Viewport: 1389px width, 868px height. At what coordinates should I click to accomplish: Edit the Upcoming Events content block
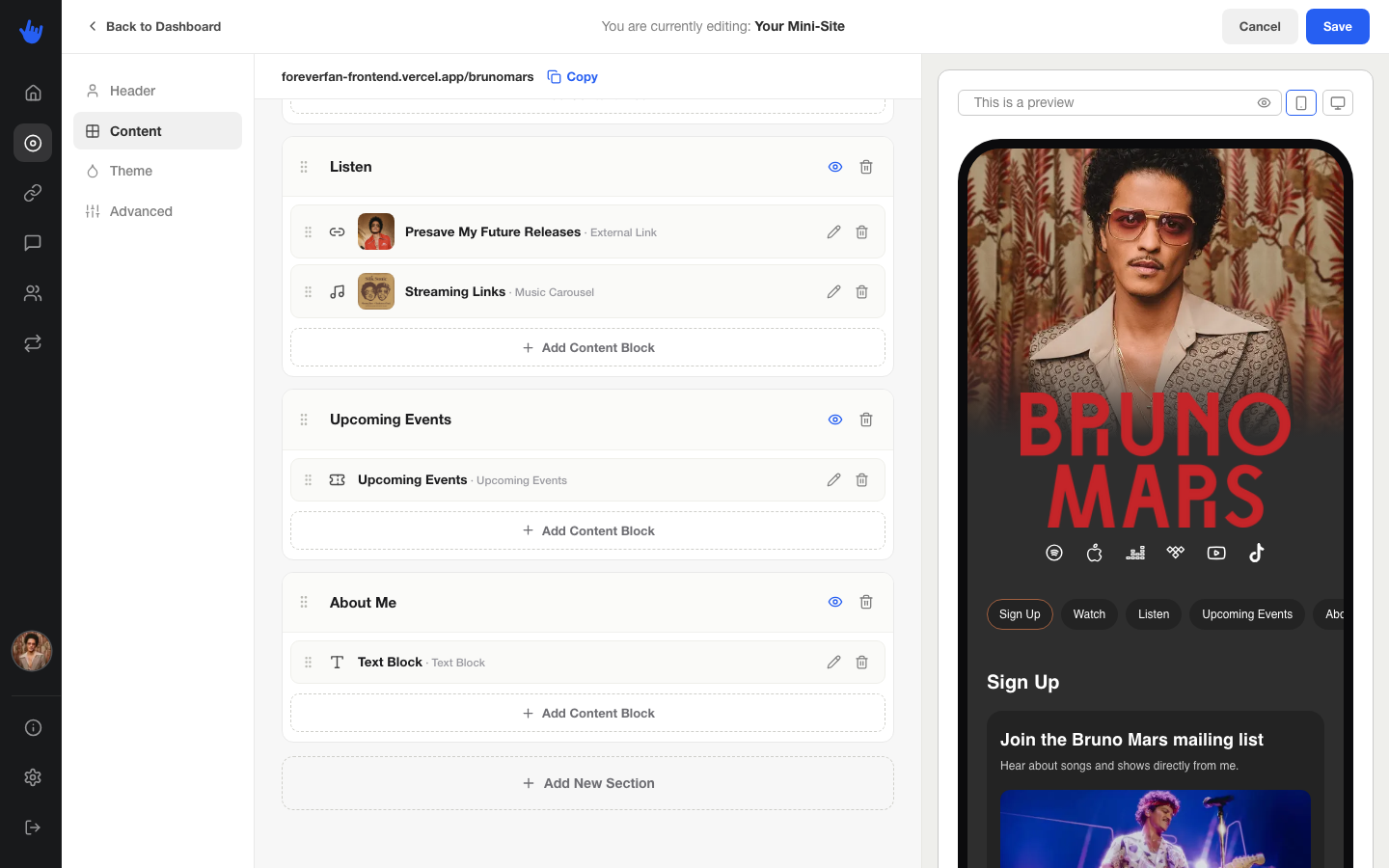pos(833,480)
